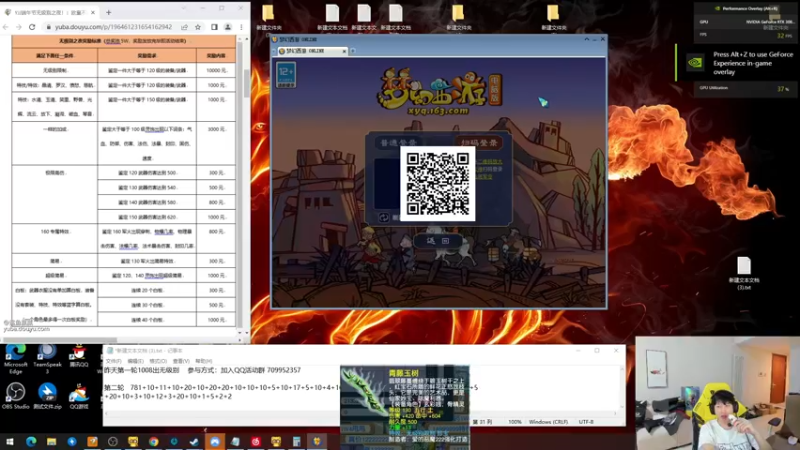Click the yellow 二维码放大 link
Image resolution: width=800 pixels, height=450 pixels.
(x=489, y=162)
